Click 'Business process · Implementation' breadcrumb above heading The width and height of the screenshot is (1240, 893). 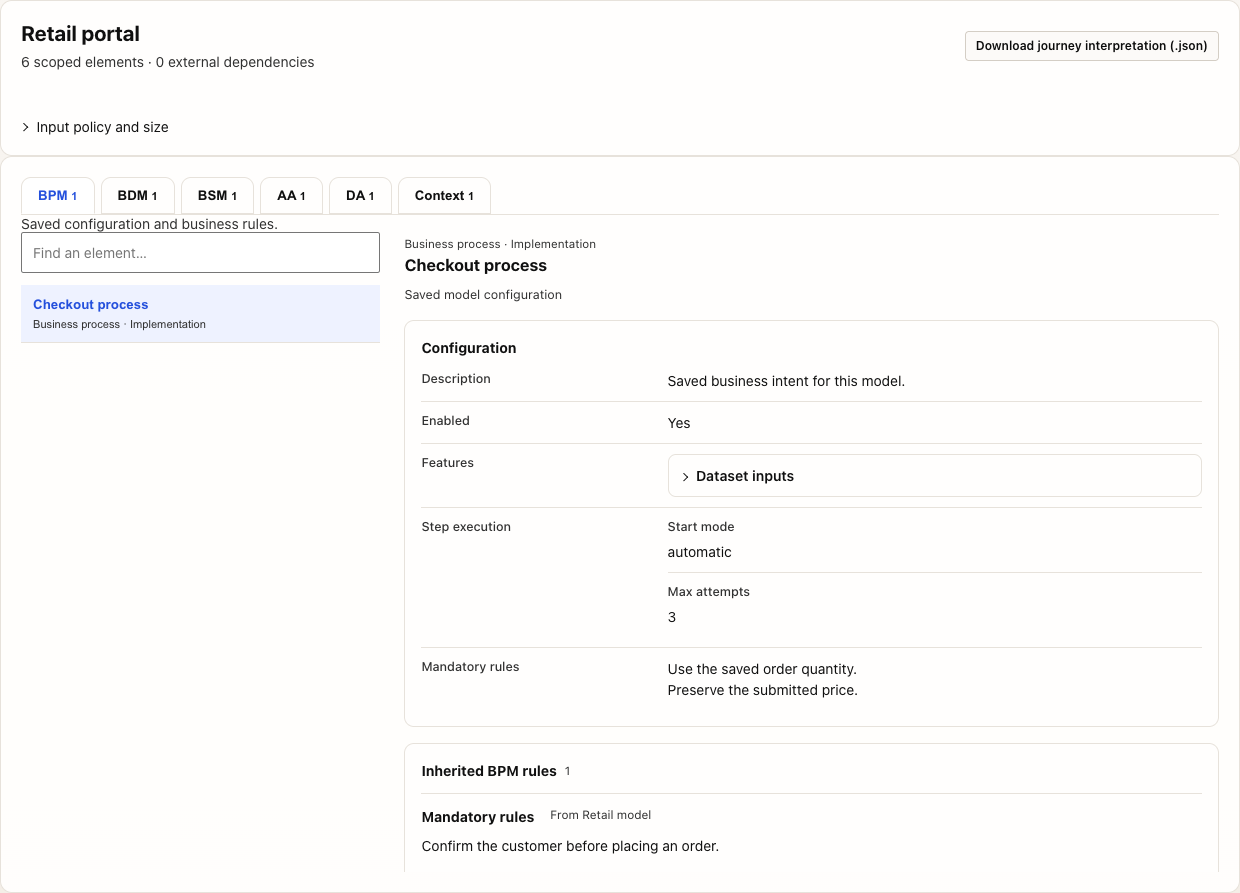coord(500,244)
